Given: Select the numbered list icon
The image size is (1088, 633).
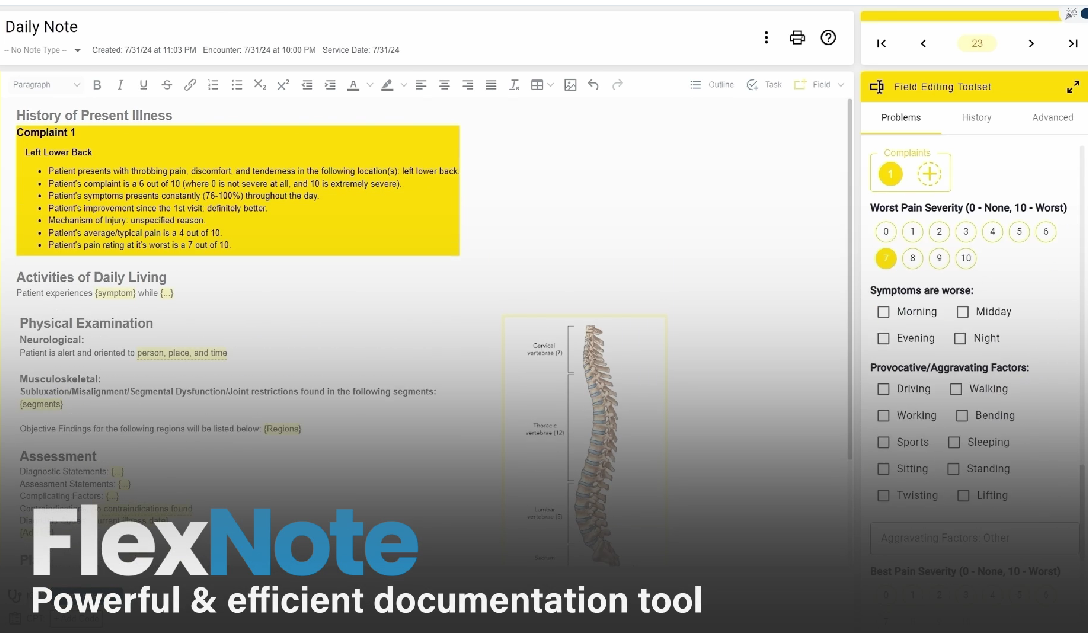Looking at the screenshot, I should pos(211,85).
